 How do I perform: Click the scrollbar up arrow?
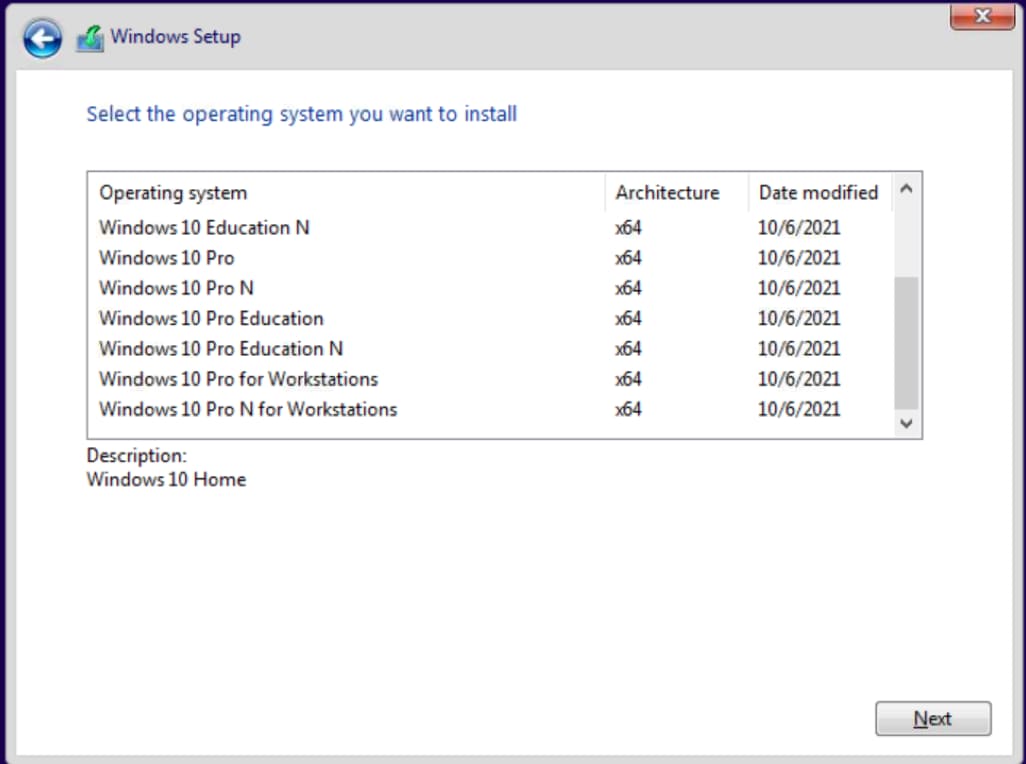click(906, 189)
